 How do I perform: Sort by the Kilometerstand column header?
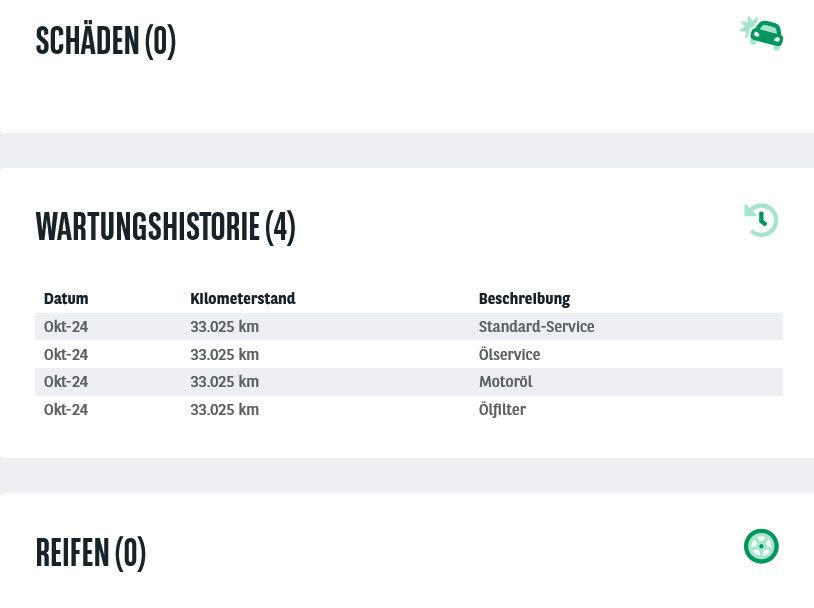click(x=242, y=299)
